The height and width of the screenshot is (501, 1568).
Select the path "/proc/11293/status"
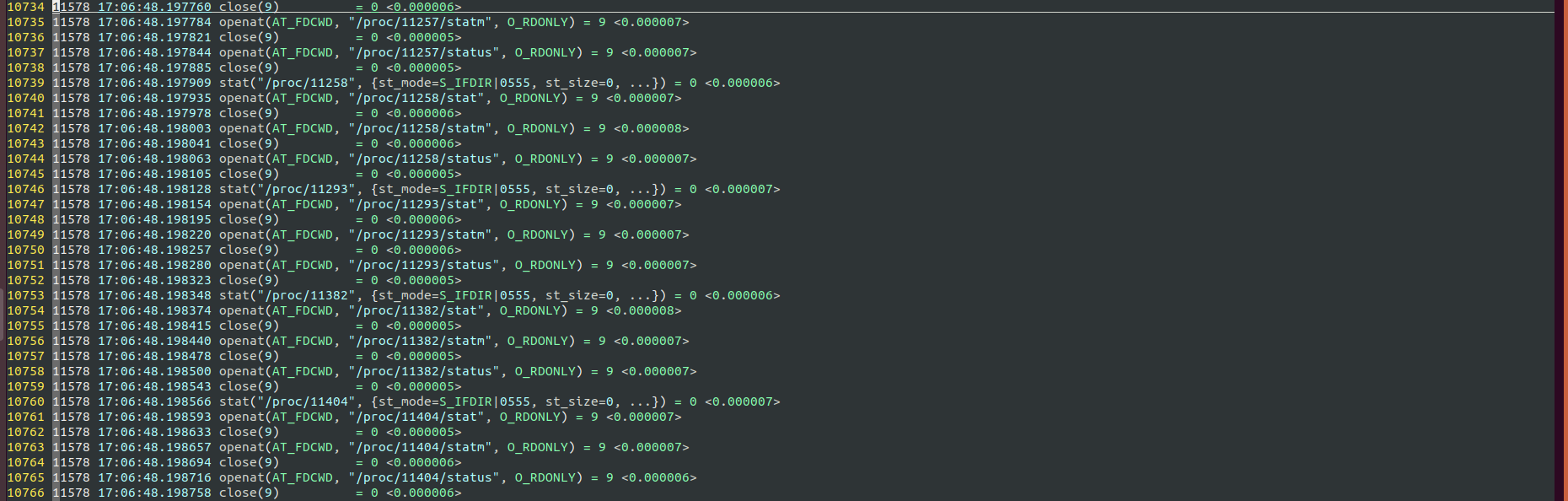tap(424, 265)
